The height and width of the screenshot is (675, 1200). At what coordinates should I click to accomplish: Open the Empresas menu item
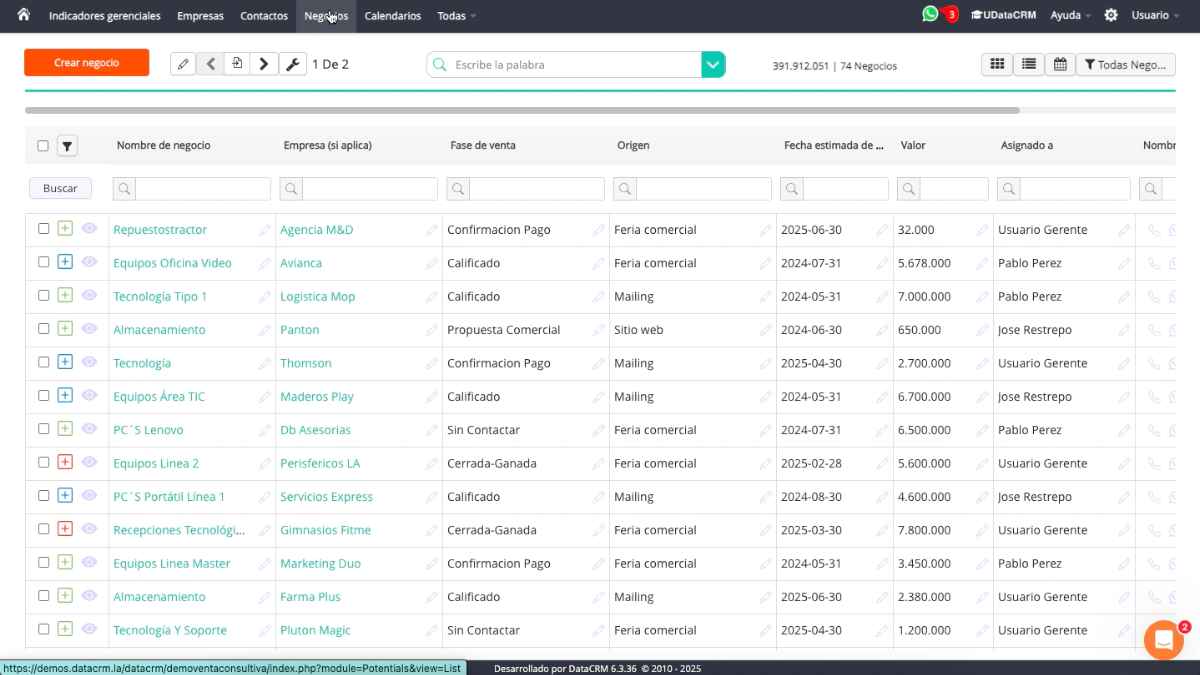200,16
